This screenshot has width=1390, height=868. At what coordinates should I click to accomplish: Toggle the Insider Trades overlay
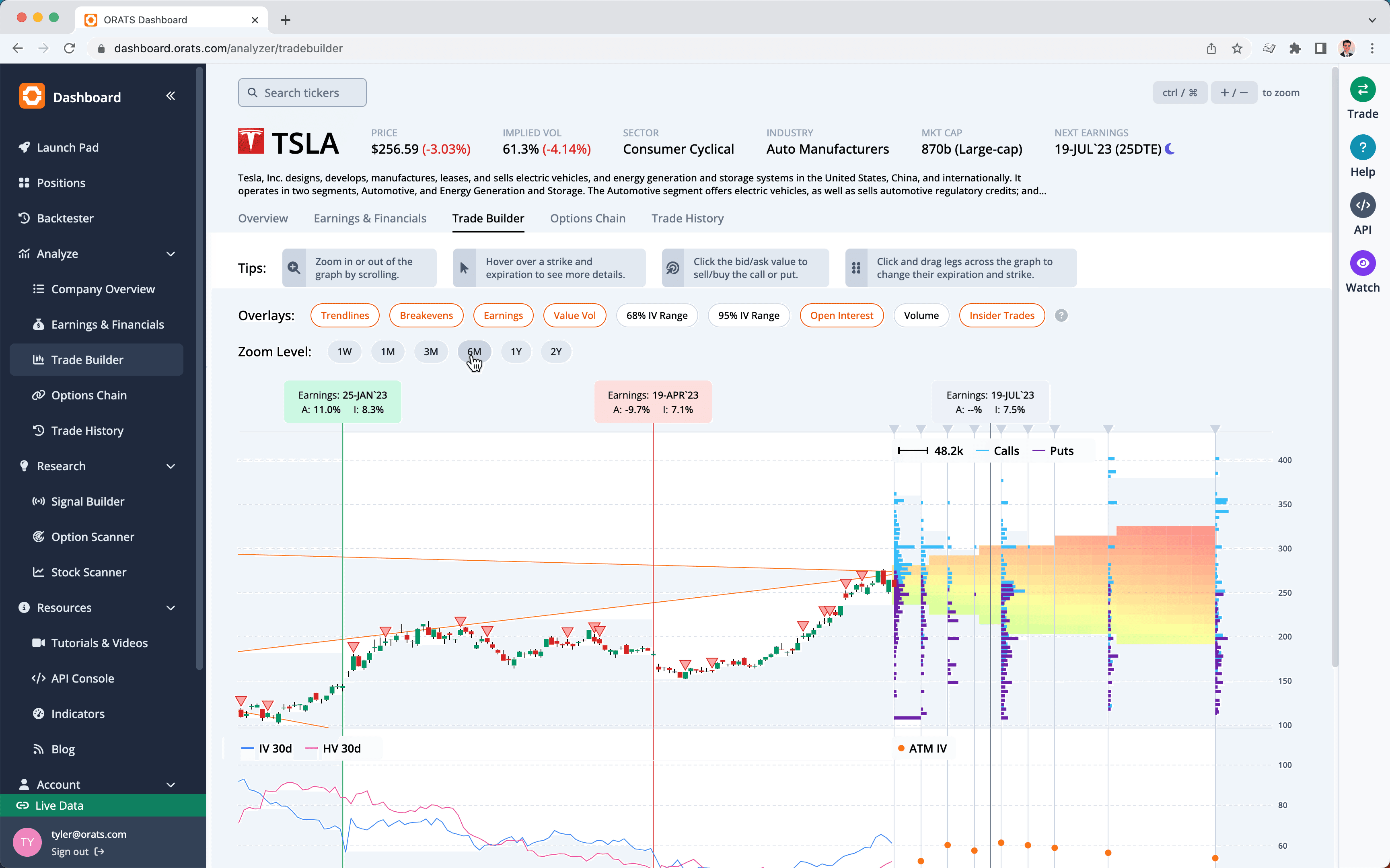point(1001,315)
